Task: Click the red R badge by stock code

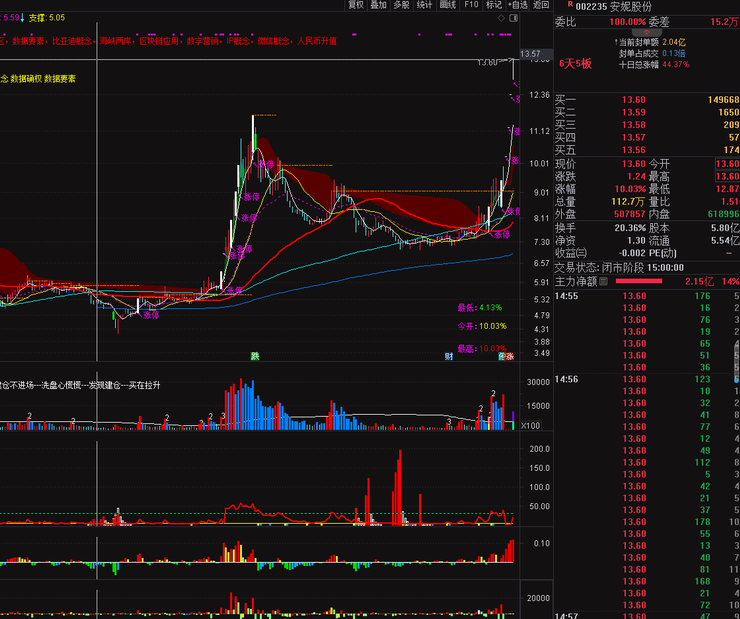Action: (x=570, y=6)
